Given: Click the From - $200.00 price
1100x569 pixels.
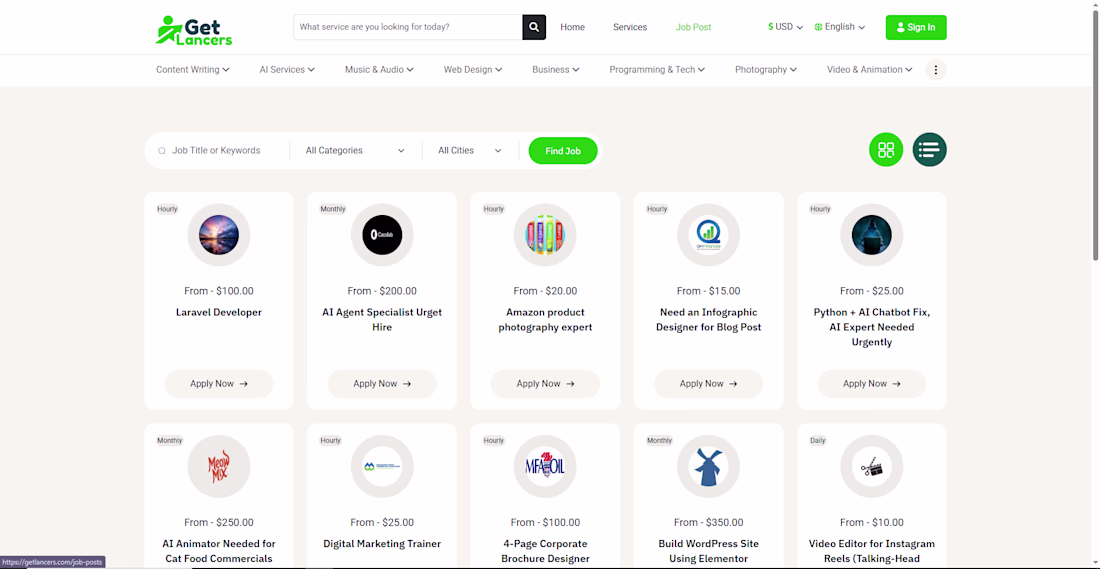Looking at the screenshot, I should click(382, 290).
